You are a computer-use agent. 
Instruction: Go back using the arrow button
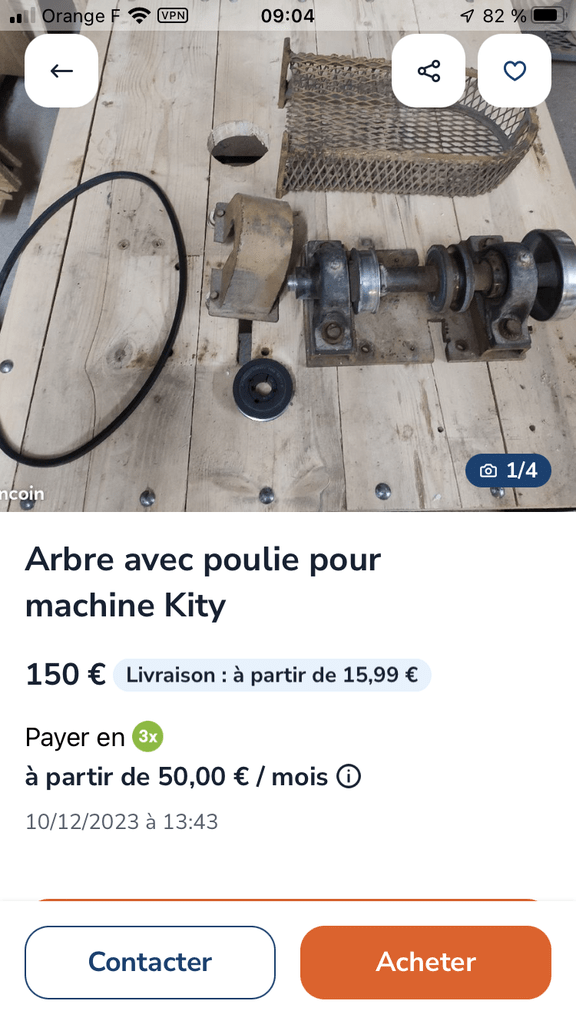[61, 71]
